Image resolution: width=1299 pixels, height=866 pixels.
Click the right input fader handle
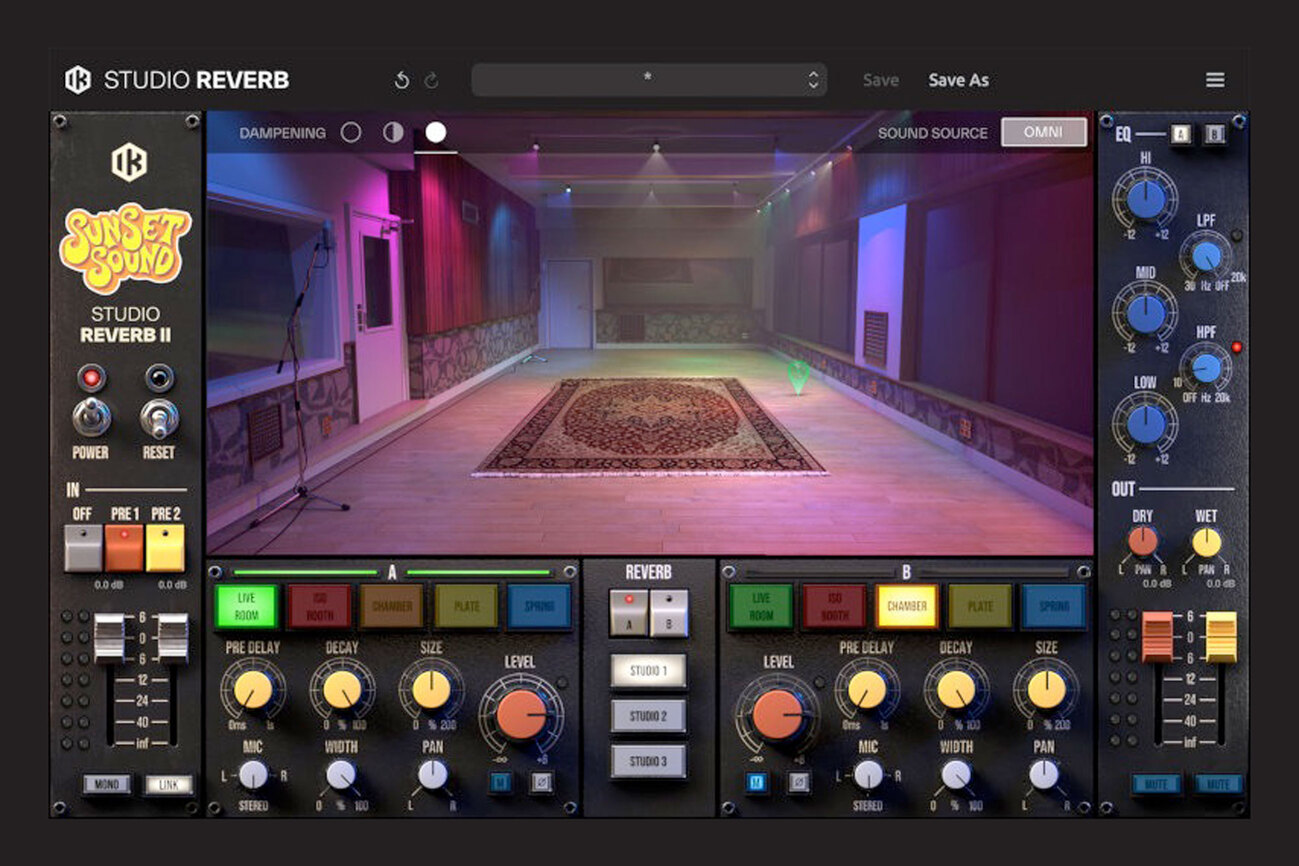[173, 638]
